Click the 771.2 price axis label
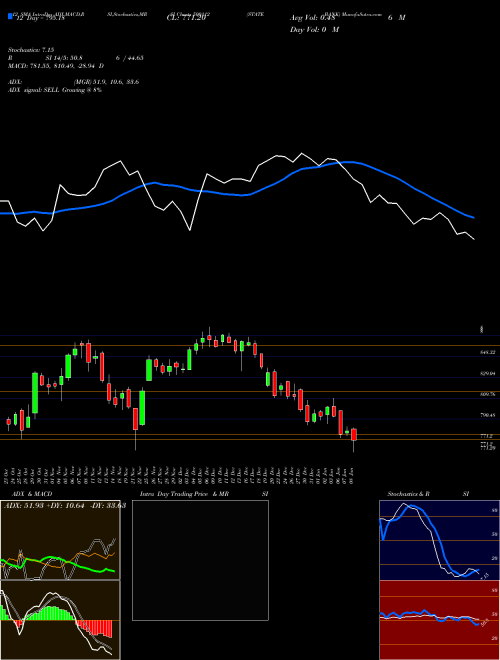The height and width of the screenshot is (660, 500). pyautogui.click(x=487, y=436)
